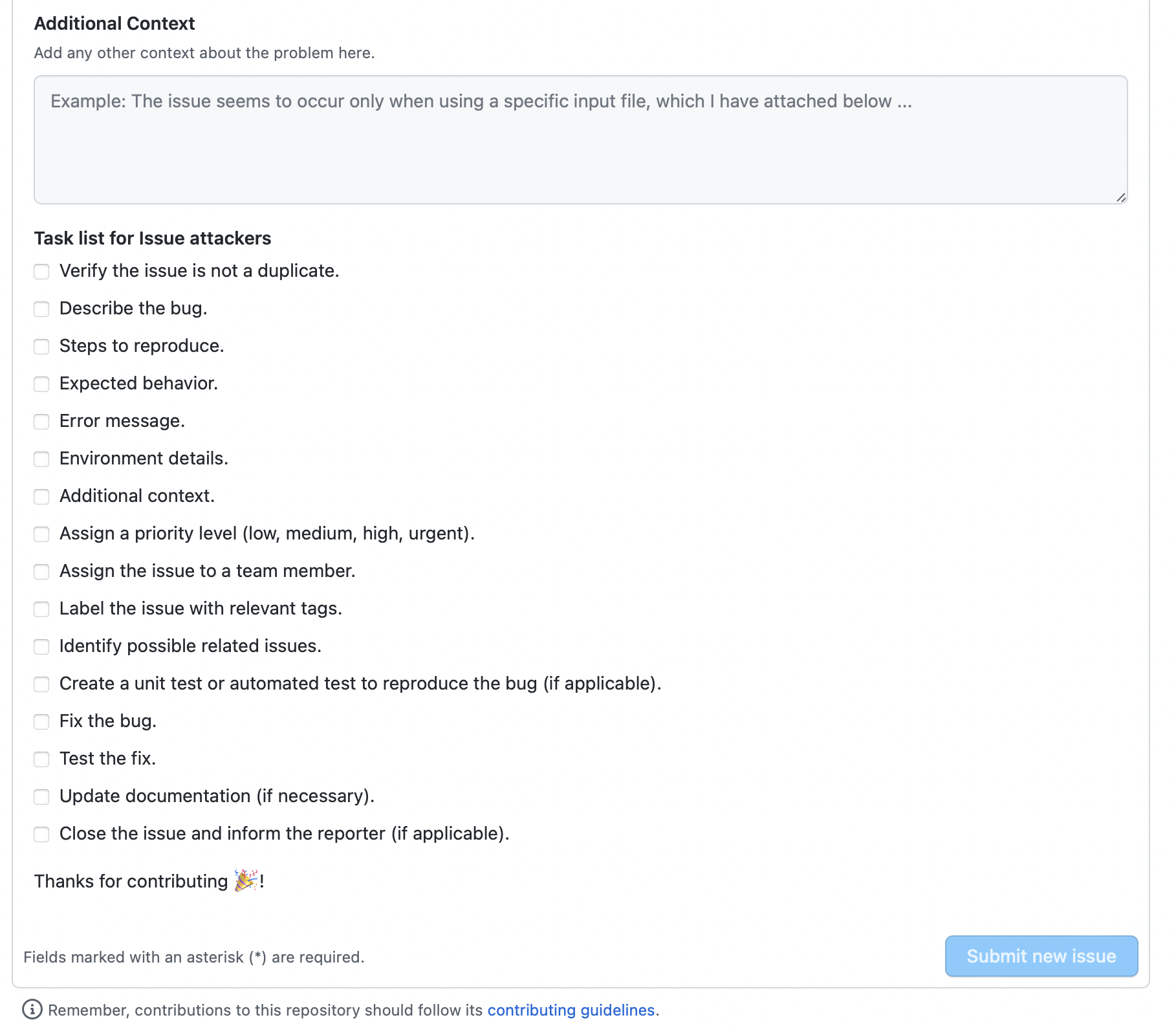Toggle the 'Environment details' checkbox
The image size is (1176, 1035).
[x=41, y=459]
